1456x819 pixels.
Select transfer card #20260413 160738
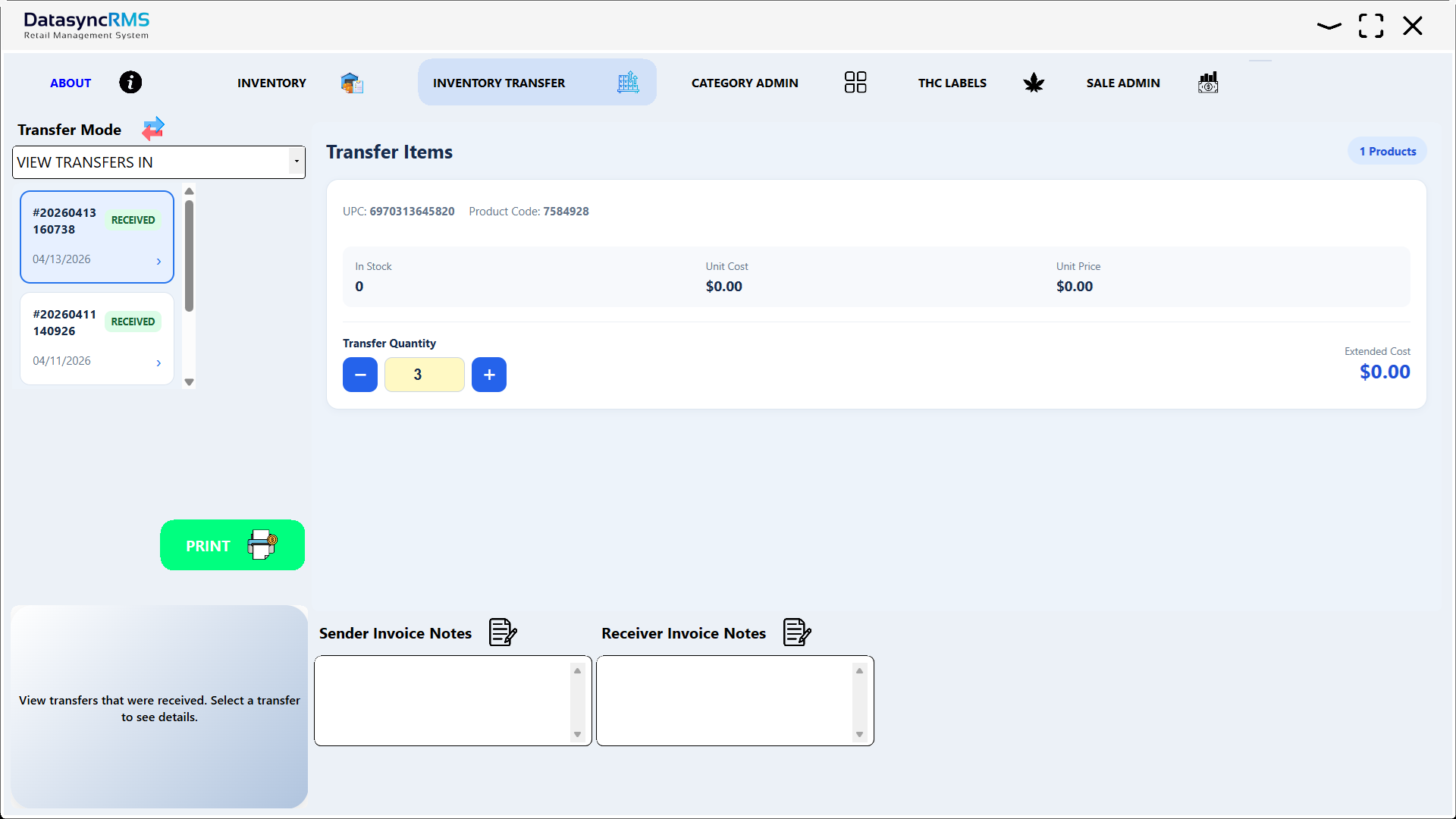[x=97, y=237]
